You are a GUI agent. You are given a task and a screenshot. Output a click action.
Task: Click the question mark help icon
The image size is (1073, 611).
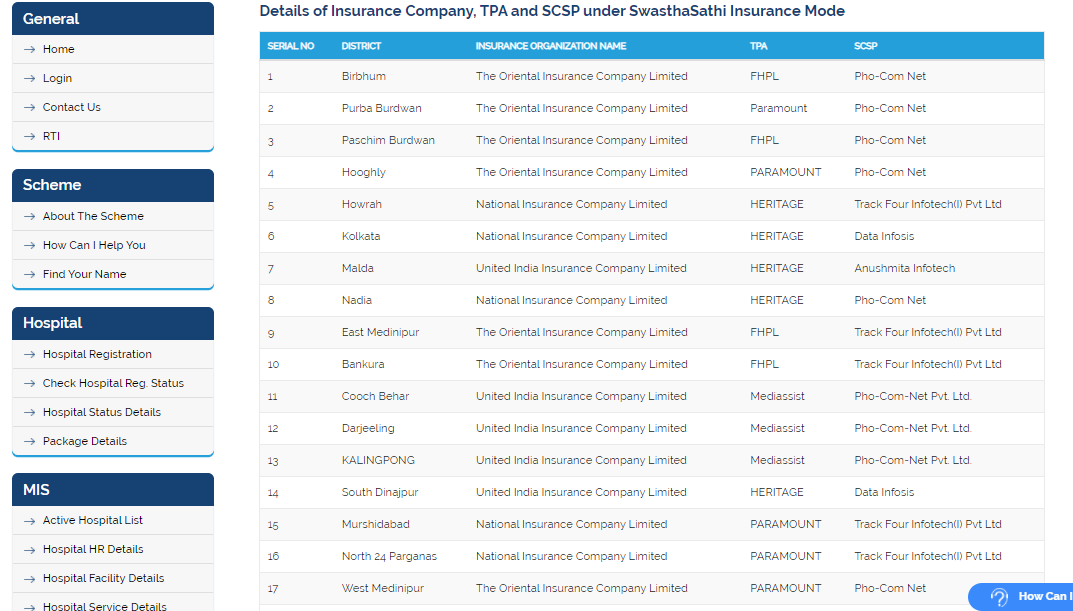coord(999,597)
